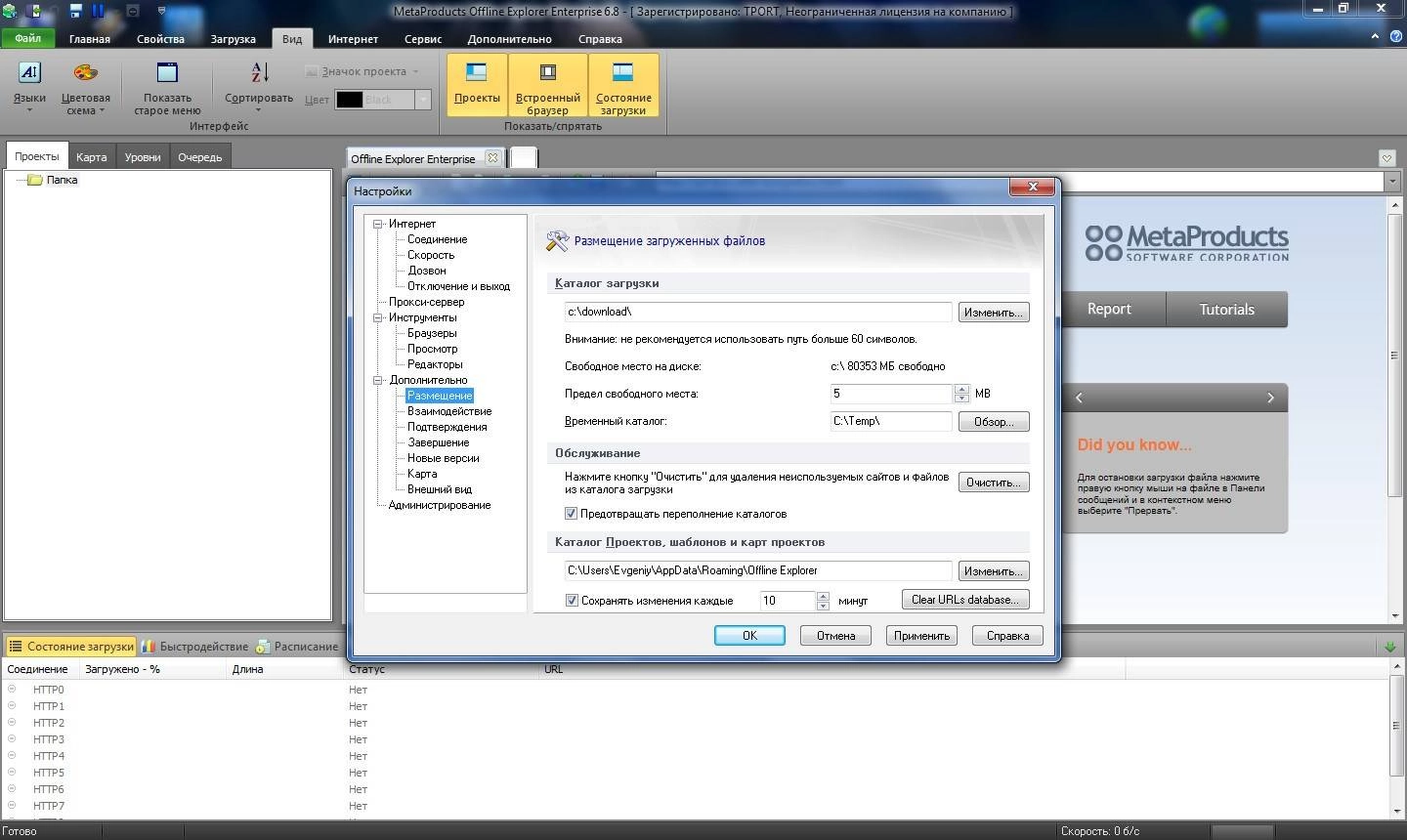The image size is (1407, 840).
Task: Open the Языки language options
Action: (29, 86)
